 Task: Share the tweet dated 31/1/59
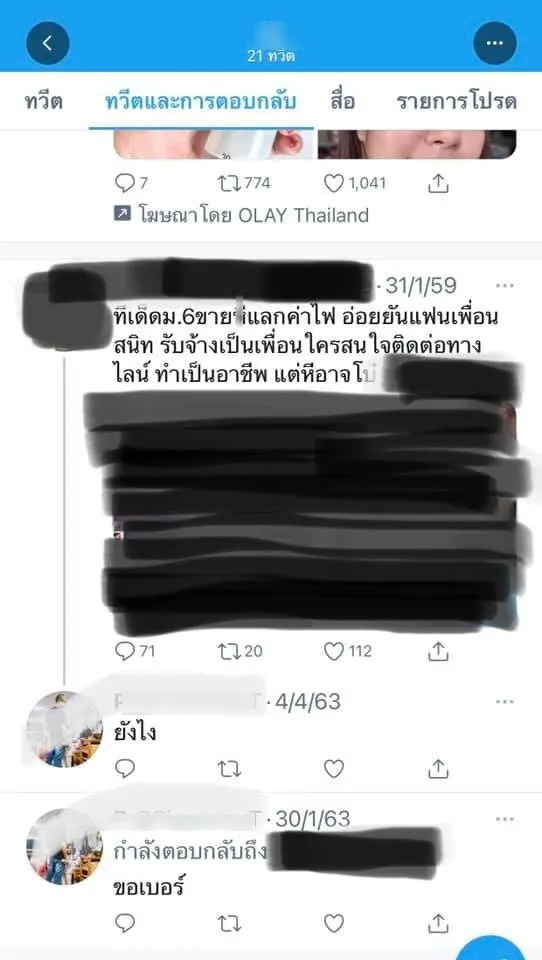coord(438,651)
